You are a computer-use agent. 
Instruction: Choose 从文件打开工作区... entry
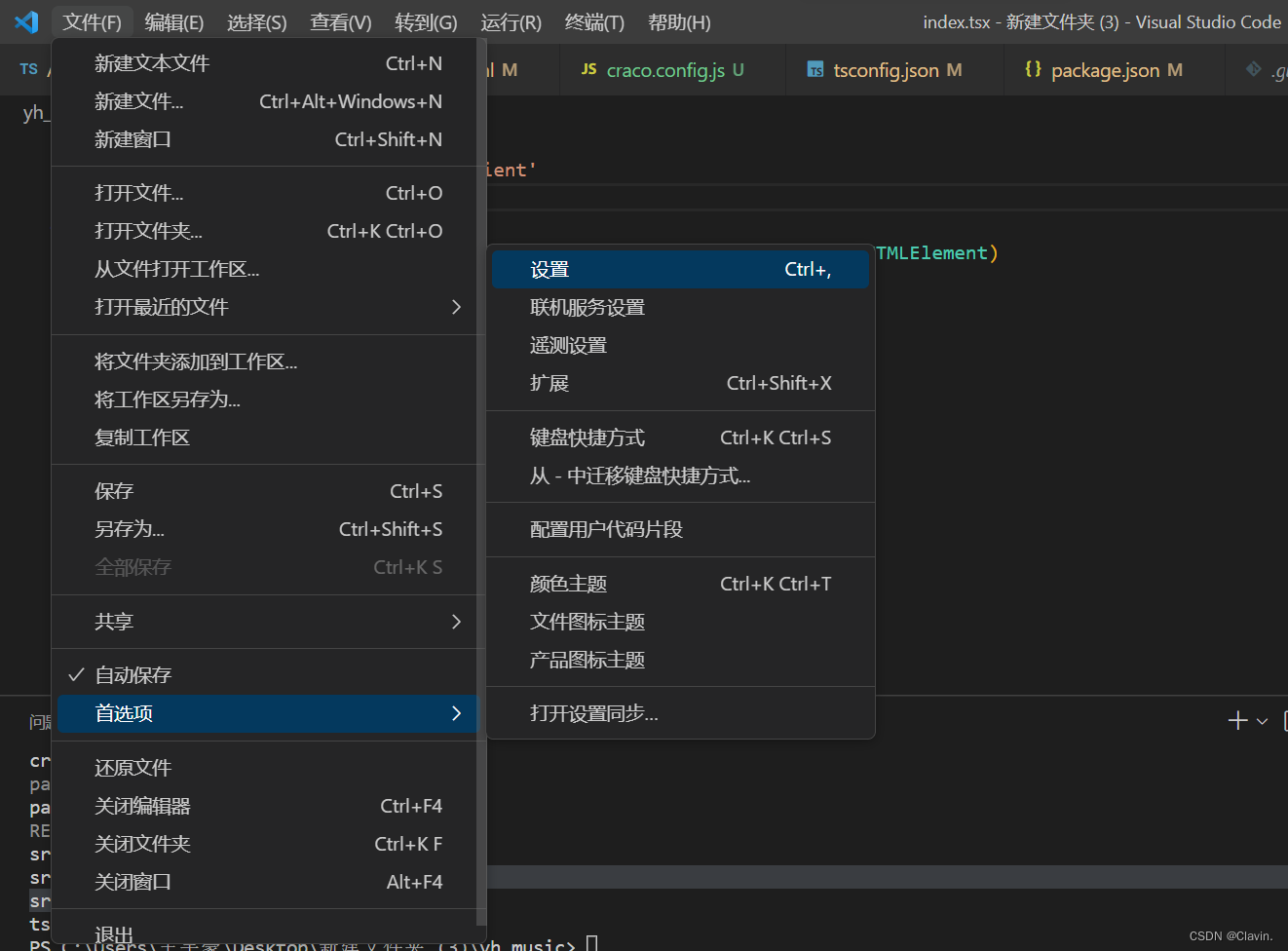[268, 269]
